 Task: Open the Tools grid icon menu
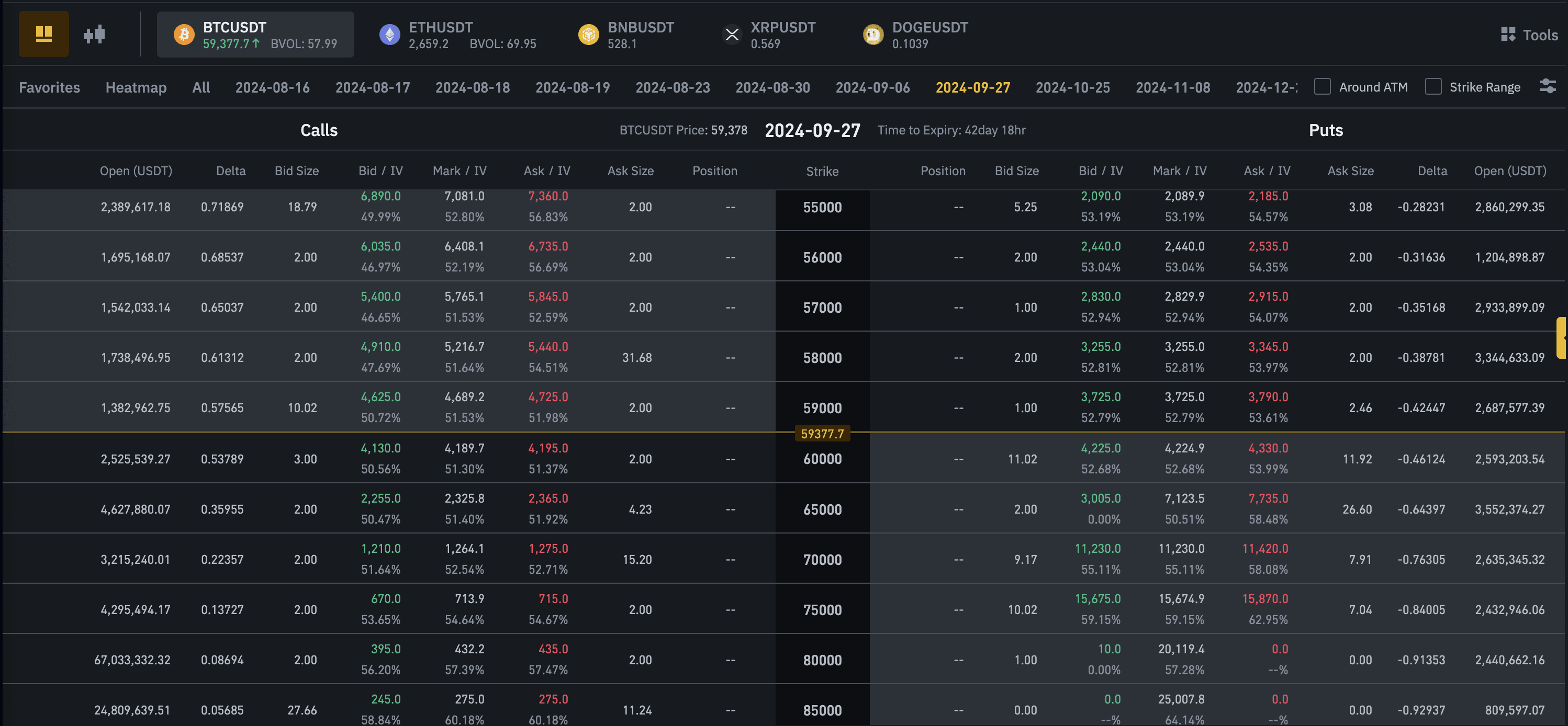coord(1508,35)
